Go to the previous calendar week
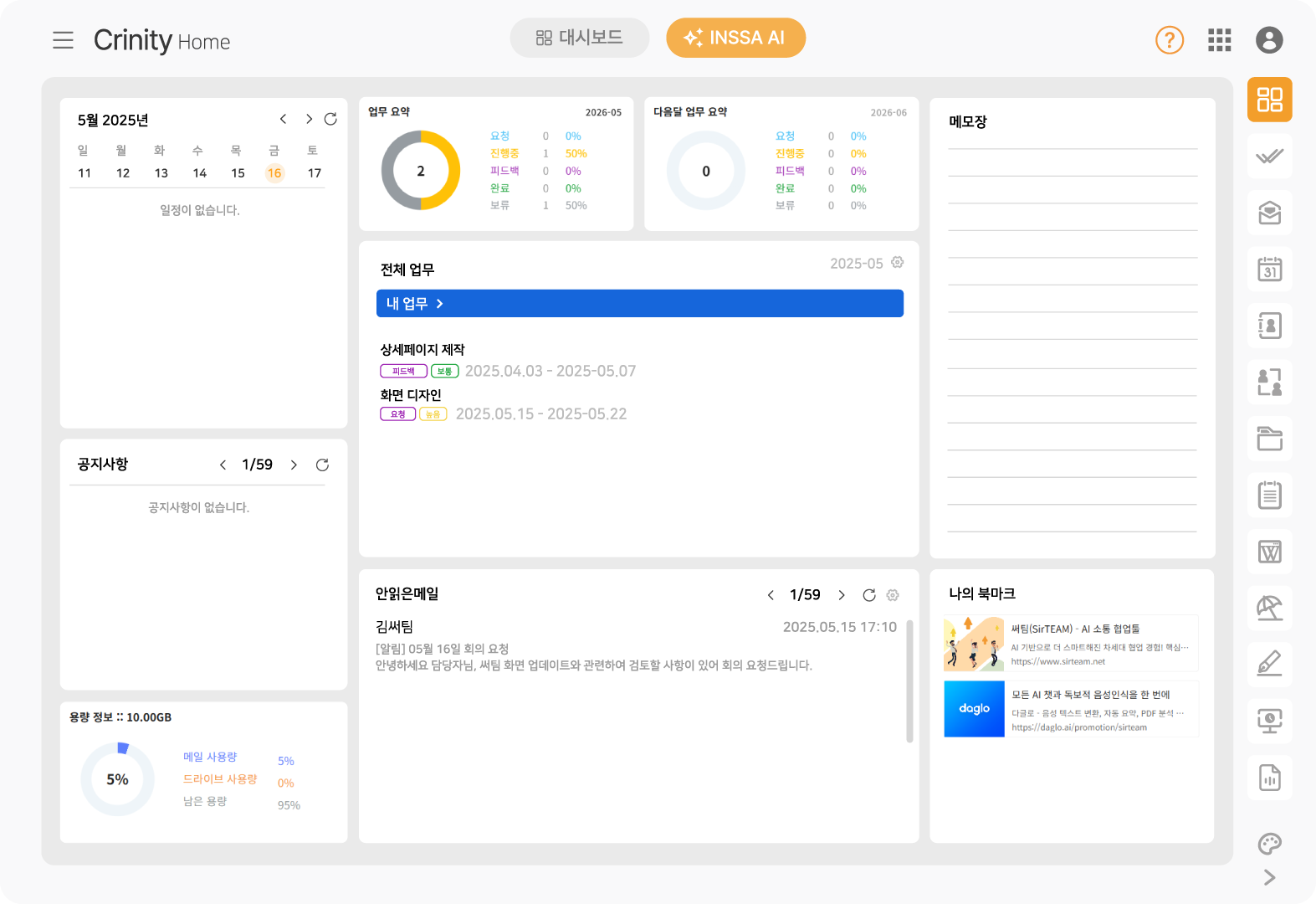Screen dimensions: 1316x904 tap(283, 119)
